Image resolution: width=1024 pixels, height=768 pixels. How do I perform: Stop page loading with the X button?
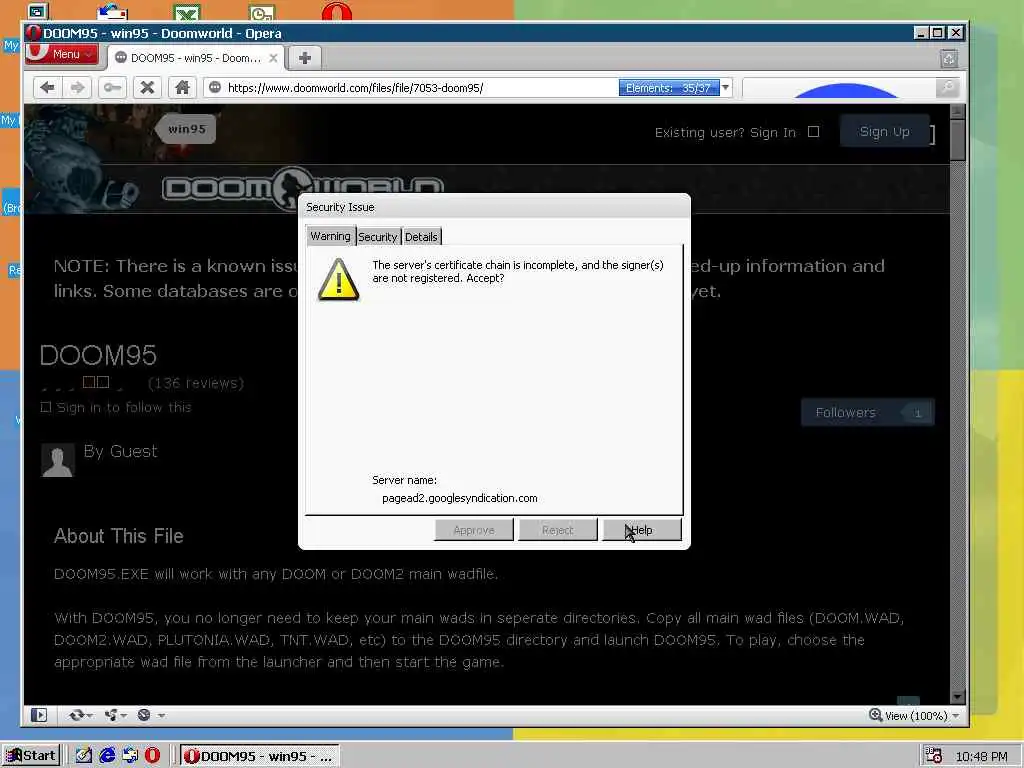click(x=148, y=88)
